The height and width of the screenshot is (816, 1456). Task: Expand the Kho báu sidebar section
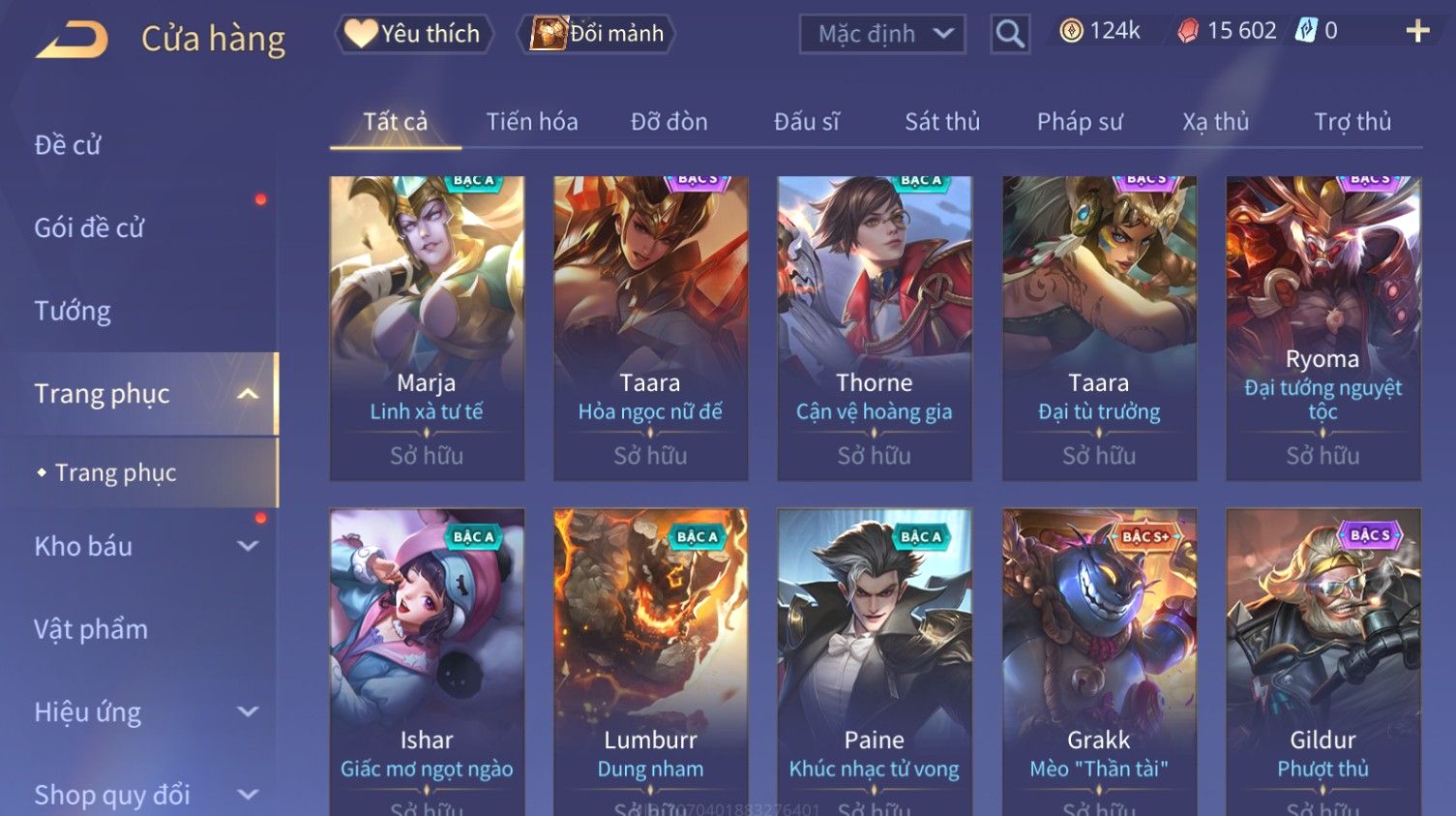[248, 546]
